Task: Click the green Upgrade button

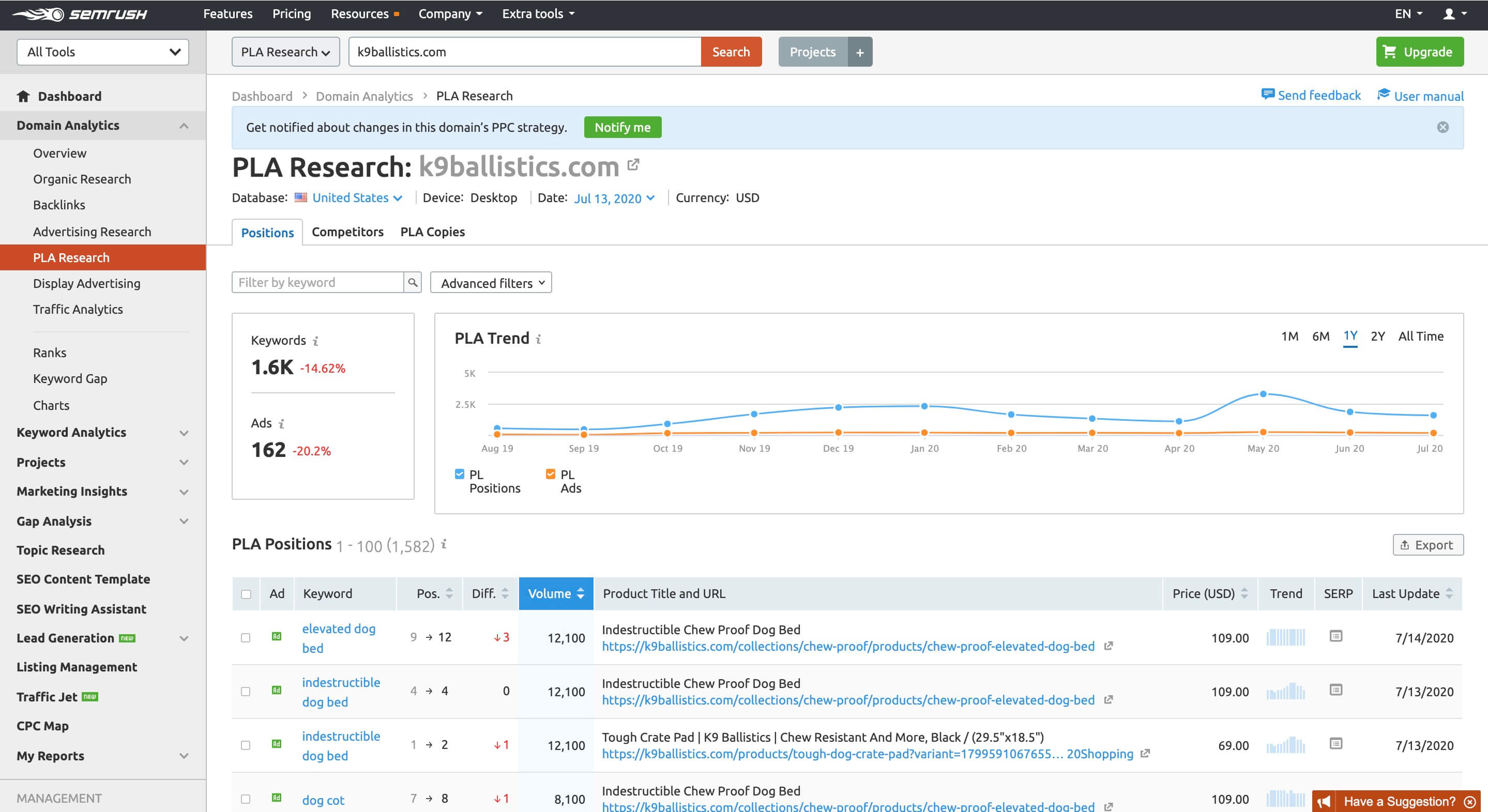Action: pyautogui.click(x=1420, y=52)
